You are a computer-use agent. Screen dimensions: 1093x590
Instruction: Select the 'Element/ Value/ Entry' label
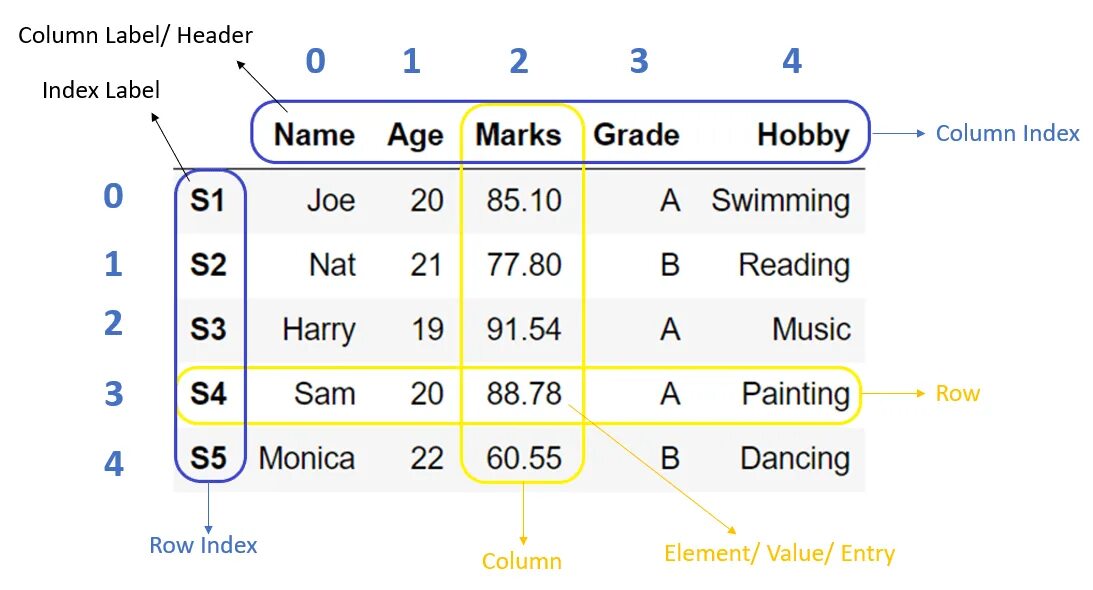tap(779, 553)
